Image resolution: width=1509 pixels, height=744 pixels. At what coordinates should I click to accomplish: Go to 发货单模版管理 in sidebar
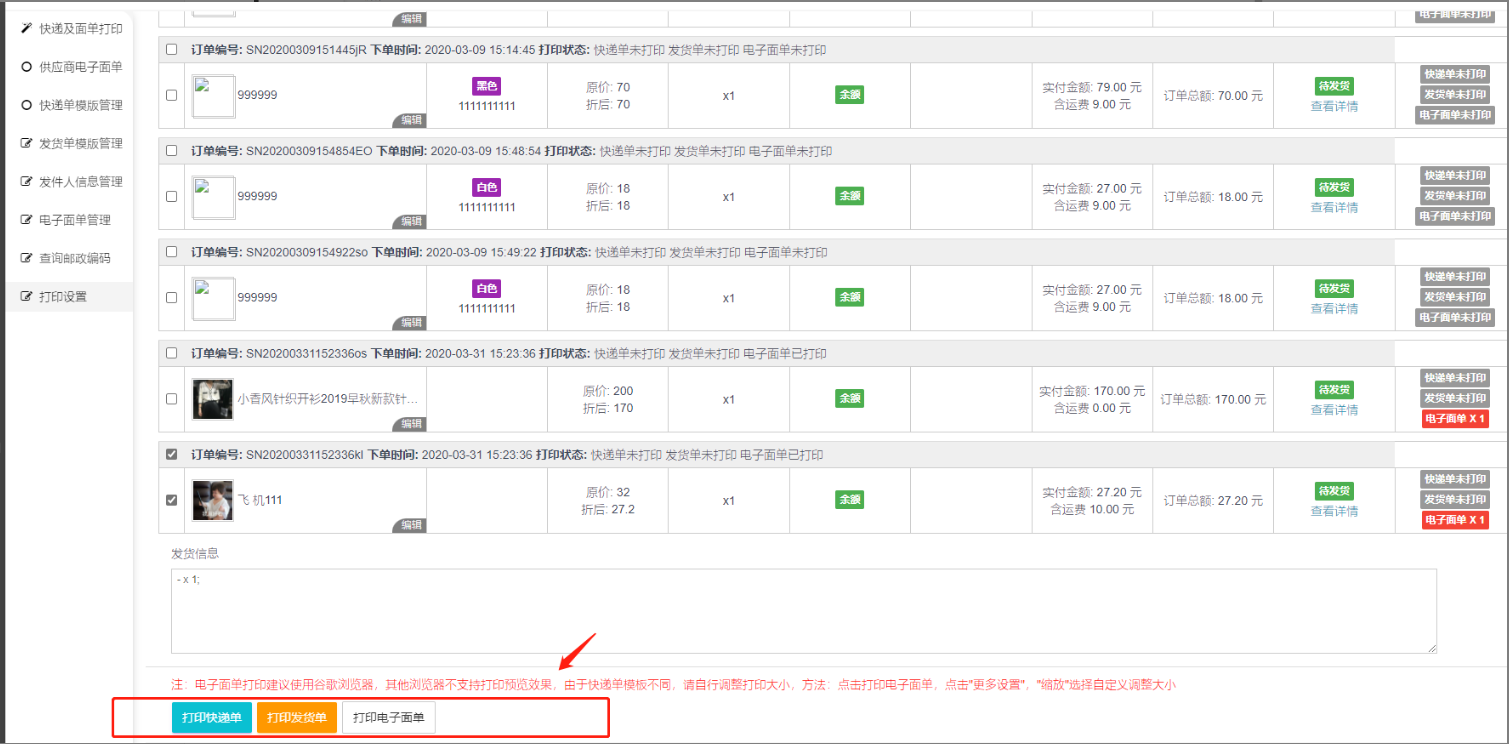(x=80, y=143)
